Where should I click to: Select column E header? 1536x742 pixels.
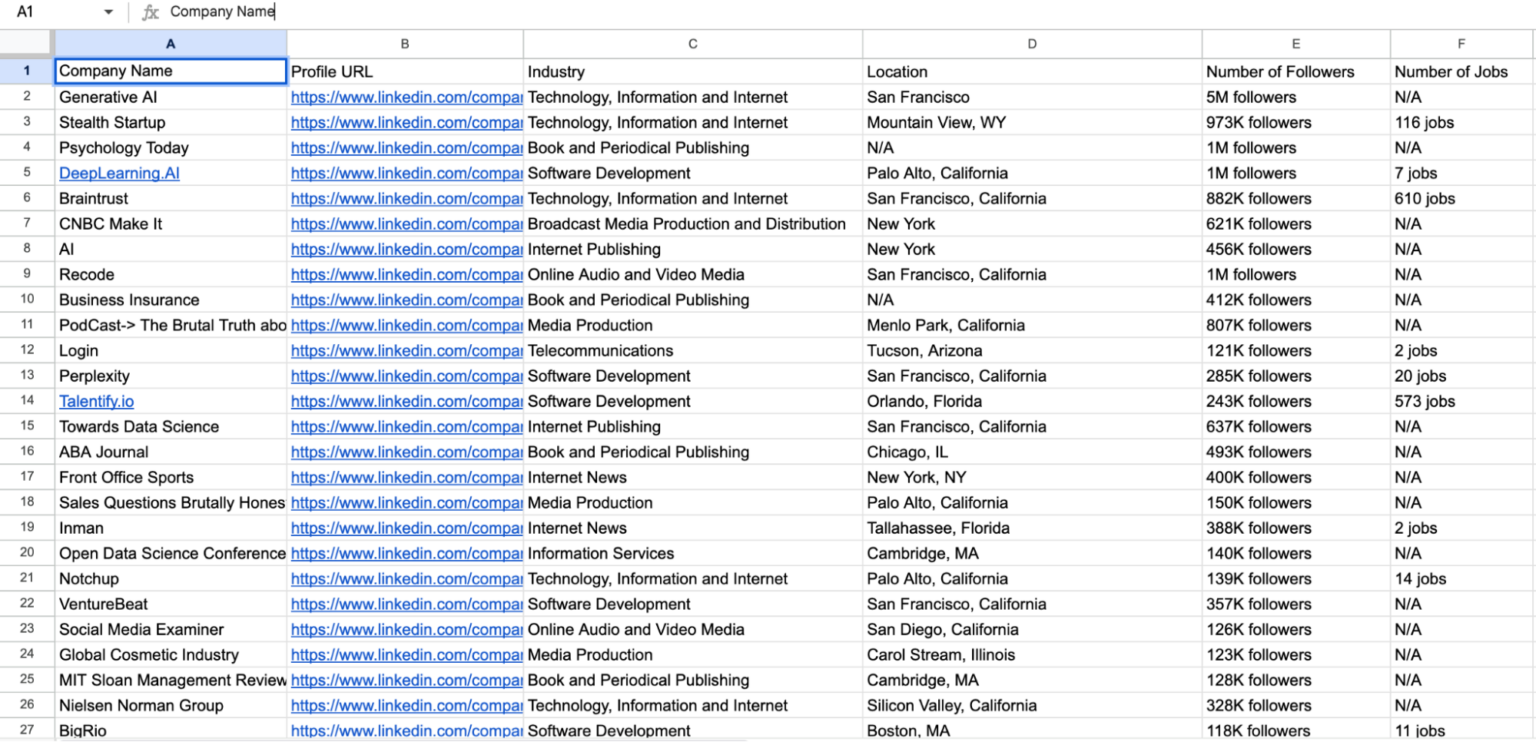[1296, 44]
